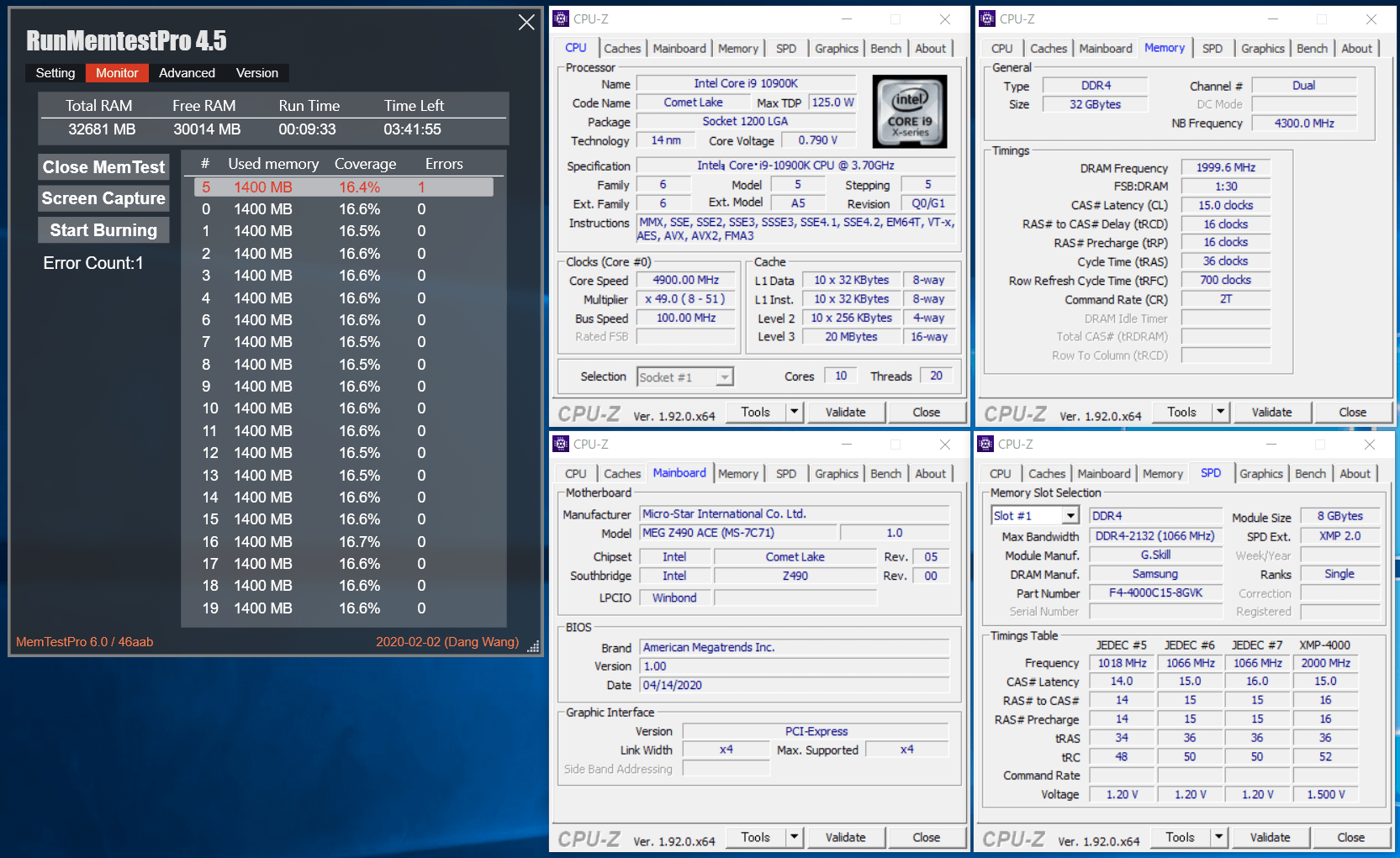Open the Socket #1 selection dropdown
The image size is (1400, 858).
(x=725, y=377)
